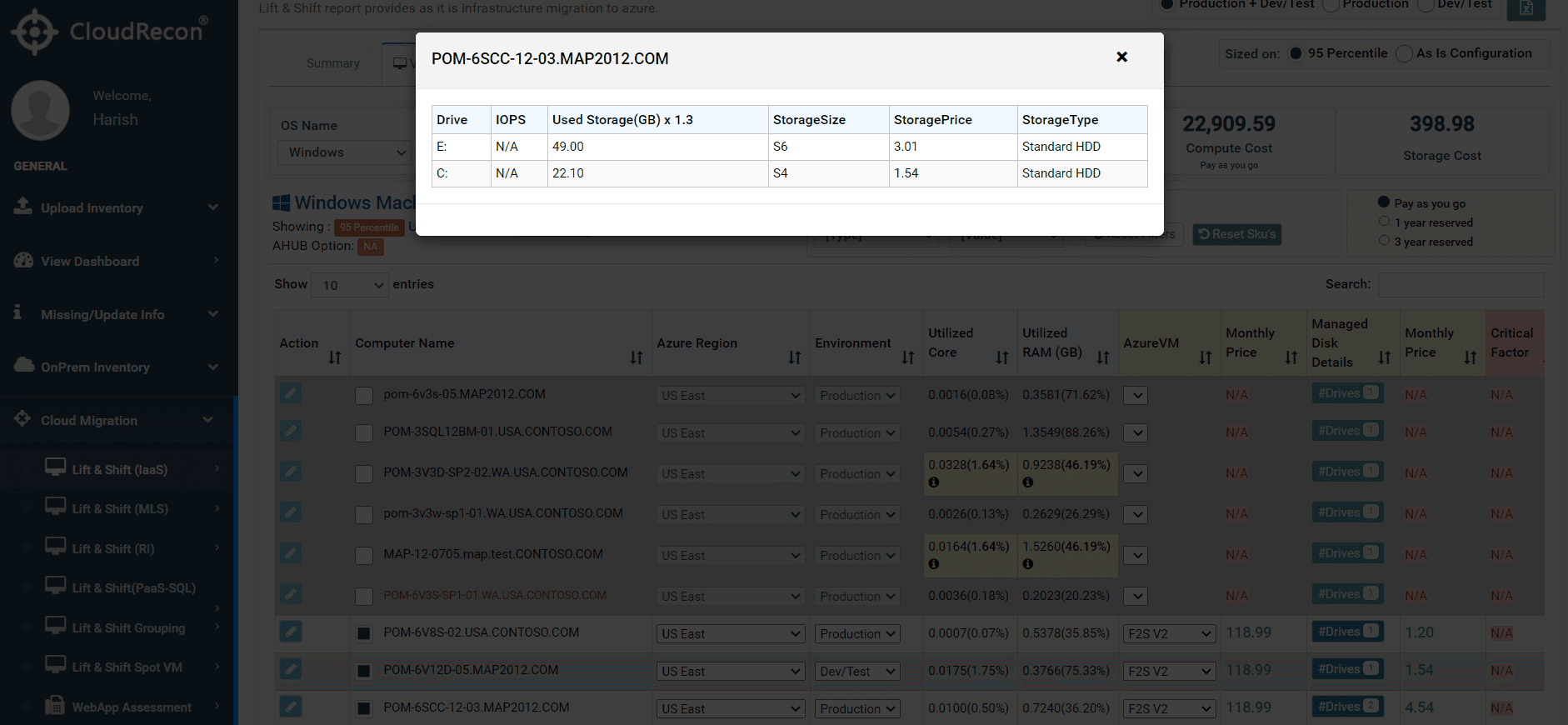Screen dimensions: 1568x725
Task: Click the OnPrem Inventory cloud icon
Action: [24, 365]
